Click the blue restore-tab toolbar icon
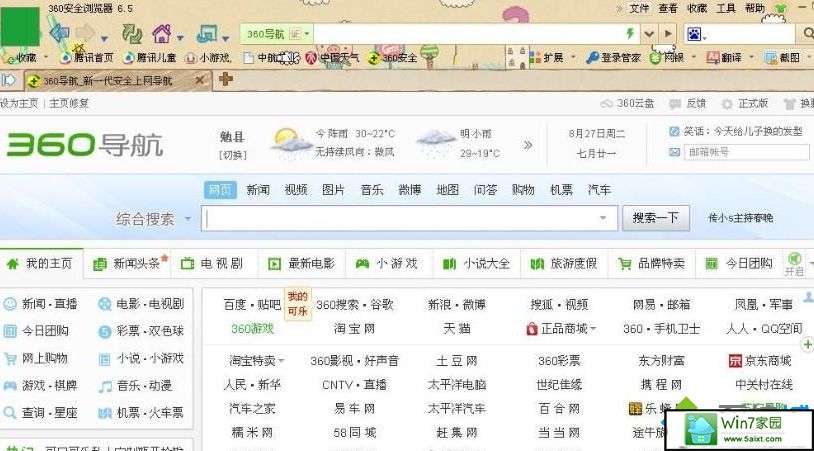The image size is (814, 451). click(207, 34)
